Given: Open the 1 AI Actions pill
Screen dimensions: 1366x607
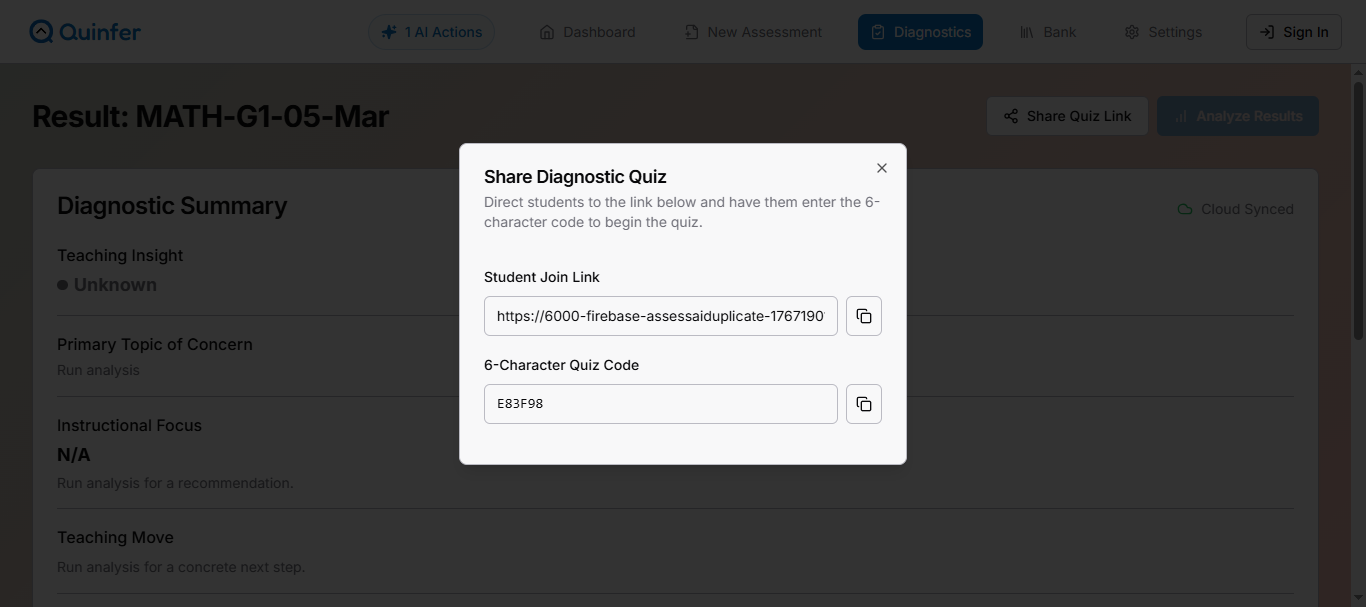Looking at the screenshot, I should pyautogui.click(x=432, y=32).
